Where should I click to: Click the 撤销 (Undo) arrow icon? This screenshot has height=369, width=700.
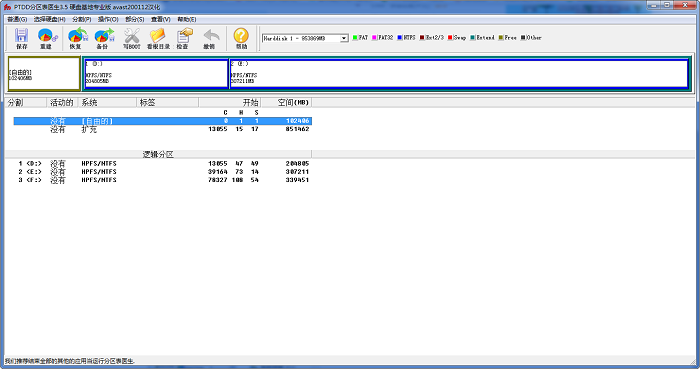211,36
